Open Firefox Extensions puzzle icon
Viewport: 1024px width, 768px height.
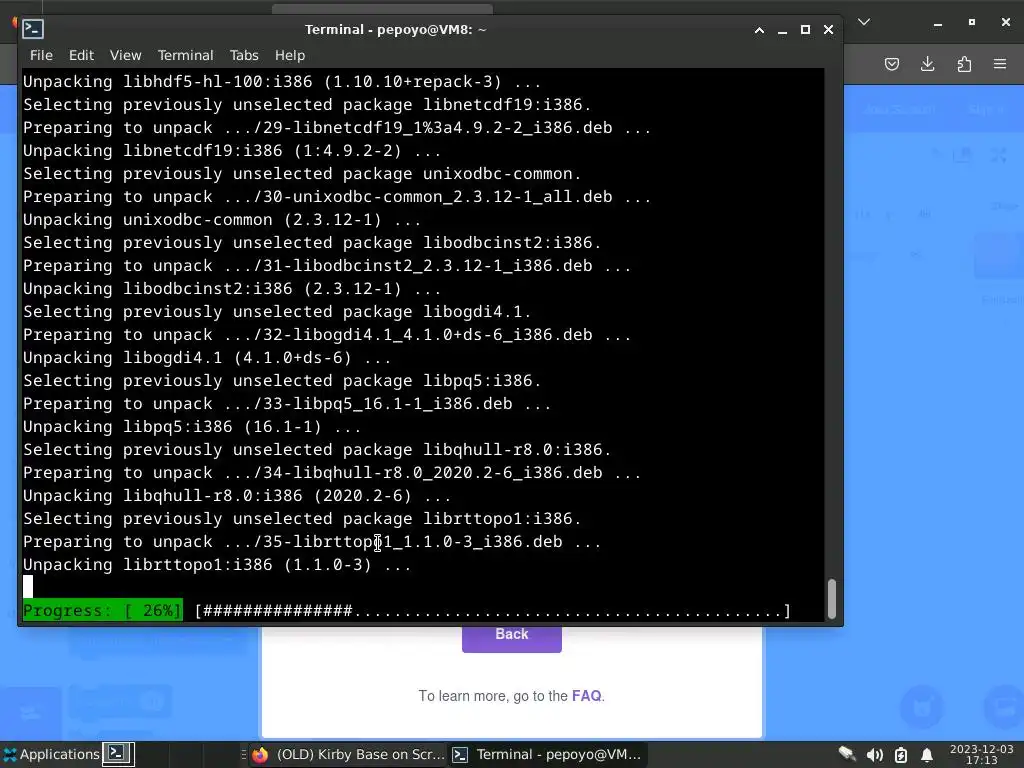click(964, 64)
